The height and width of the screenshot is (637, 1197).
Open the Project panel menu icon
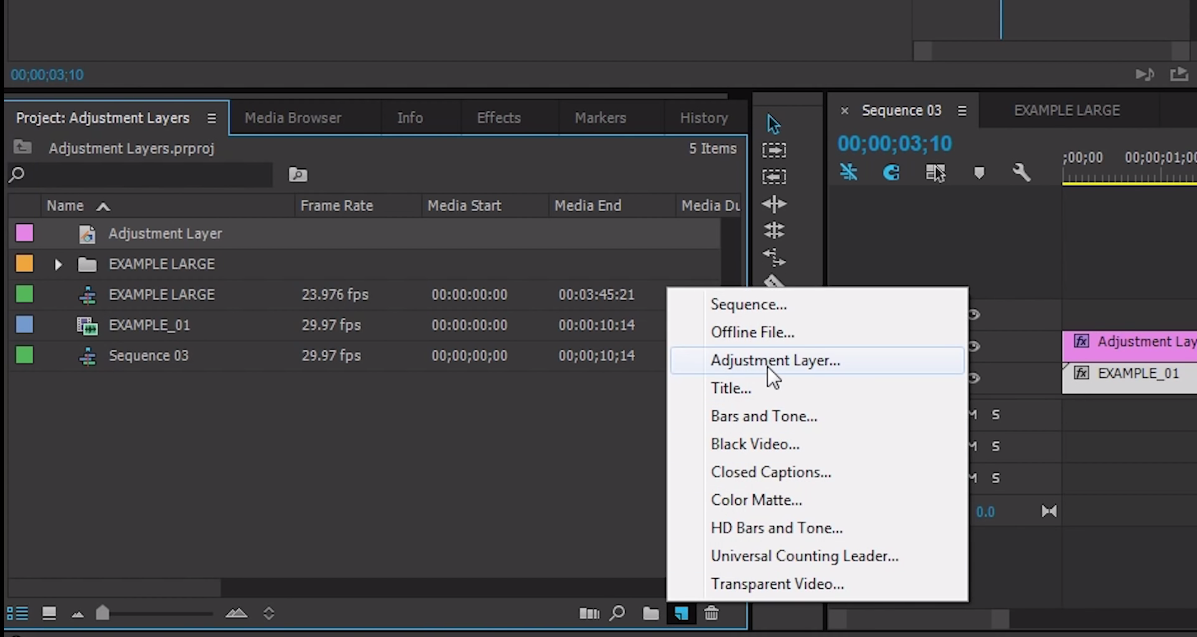pos(211,118)
